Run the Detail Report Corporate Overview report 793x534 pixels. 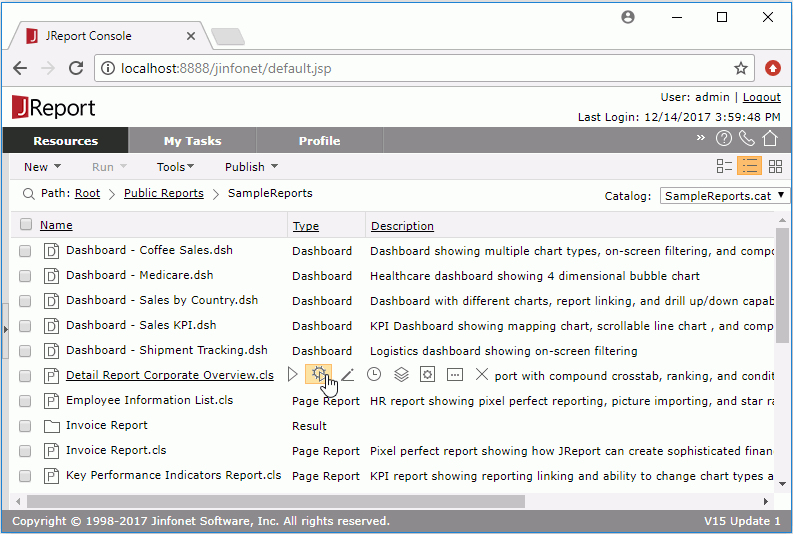pyautogui.click(x=292, y=375)
